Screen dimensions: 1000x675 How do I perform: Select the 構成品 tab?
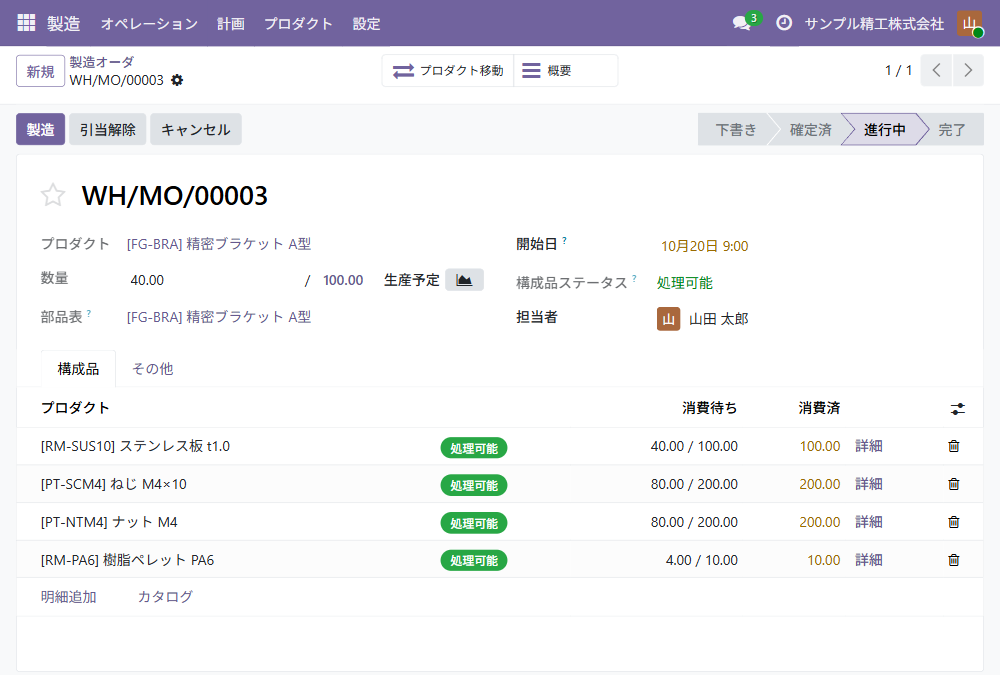pos(78,369)
